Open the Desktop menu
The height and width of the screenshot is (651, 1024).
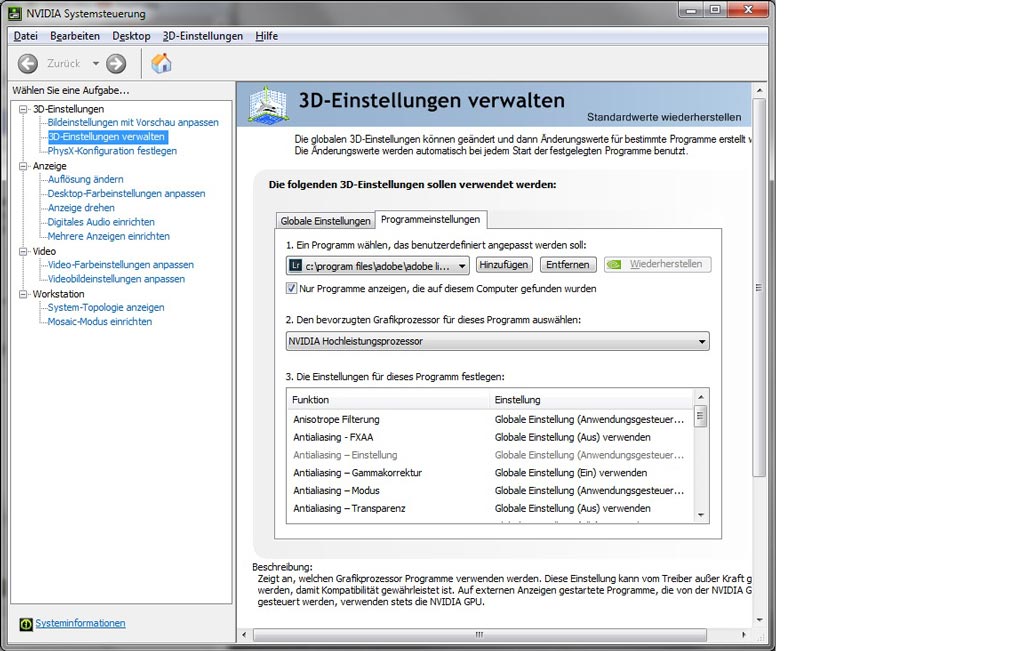point(131,36)
